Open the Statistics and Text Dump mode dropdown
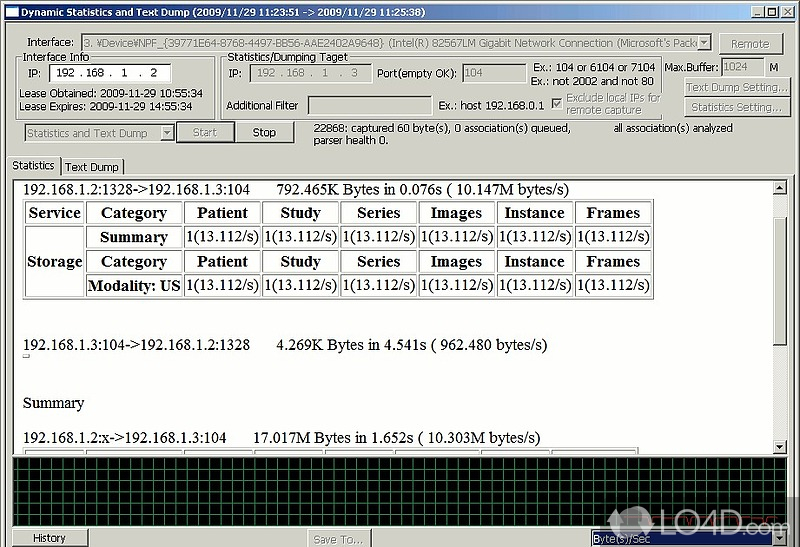Image resolution: width=800 pixels, height=547 pixels. click(x=166, y=133)
